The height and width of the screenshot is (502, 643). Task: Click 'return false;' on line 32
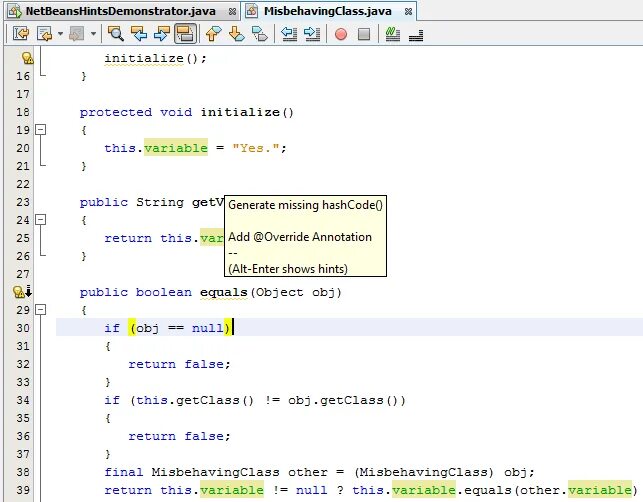click(x=179, y=364)
